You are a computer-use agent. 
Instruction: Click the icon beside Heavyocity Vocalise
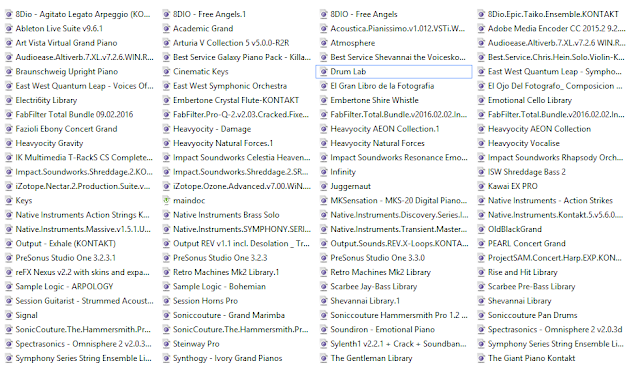pyautogui.click(x=481, y=143)
